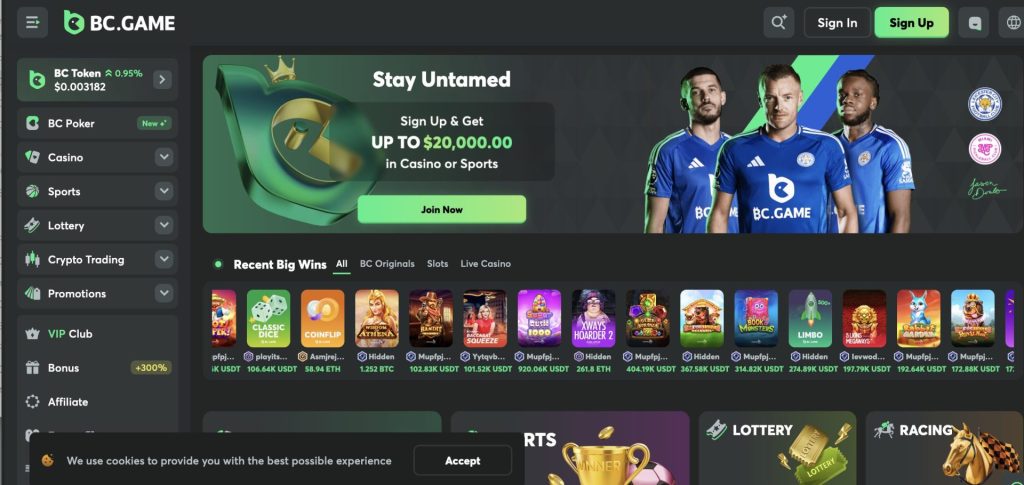Click the globe language icon
Screen dimensions: 1024x485
pos(1011,23)
